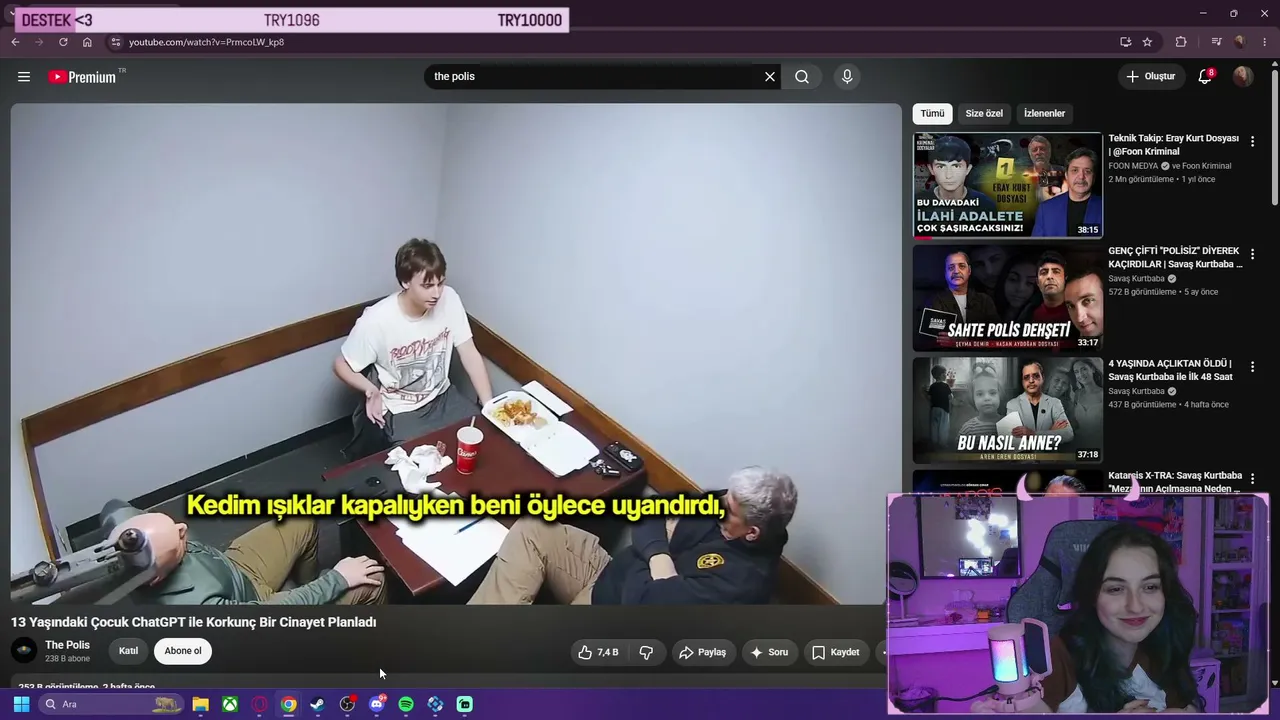Open browser extensions puzzle icon
Screen dimensions: 1280x720
(x=1181, y=42)
